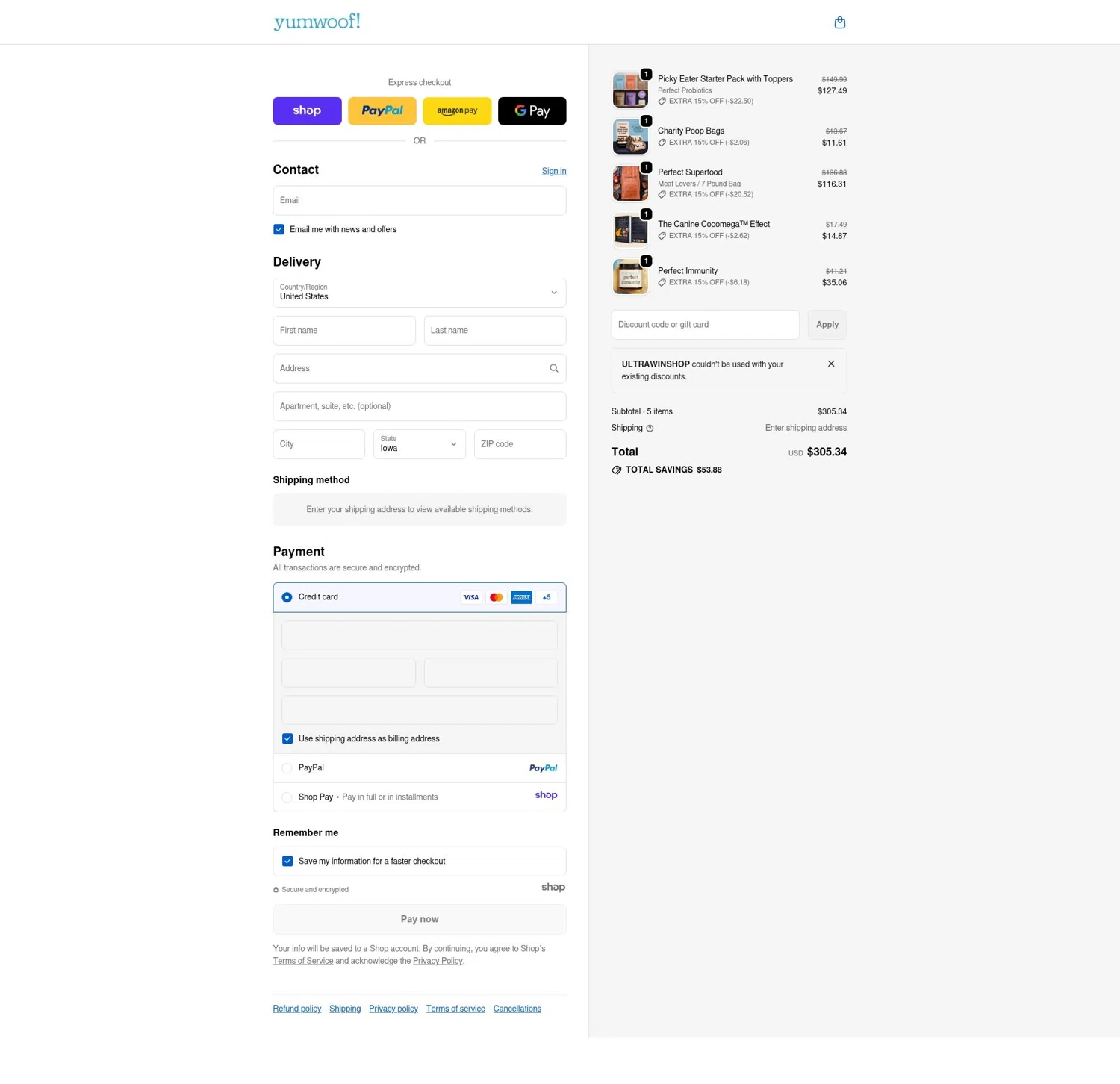Click the lock icon by Secure and encrypted
Screen dimensions: 1120x1084
coord(276,890)
